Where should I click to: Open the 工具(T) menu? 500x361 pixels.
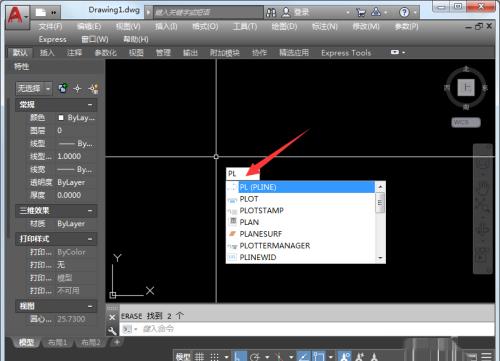point(245,26)
